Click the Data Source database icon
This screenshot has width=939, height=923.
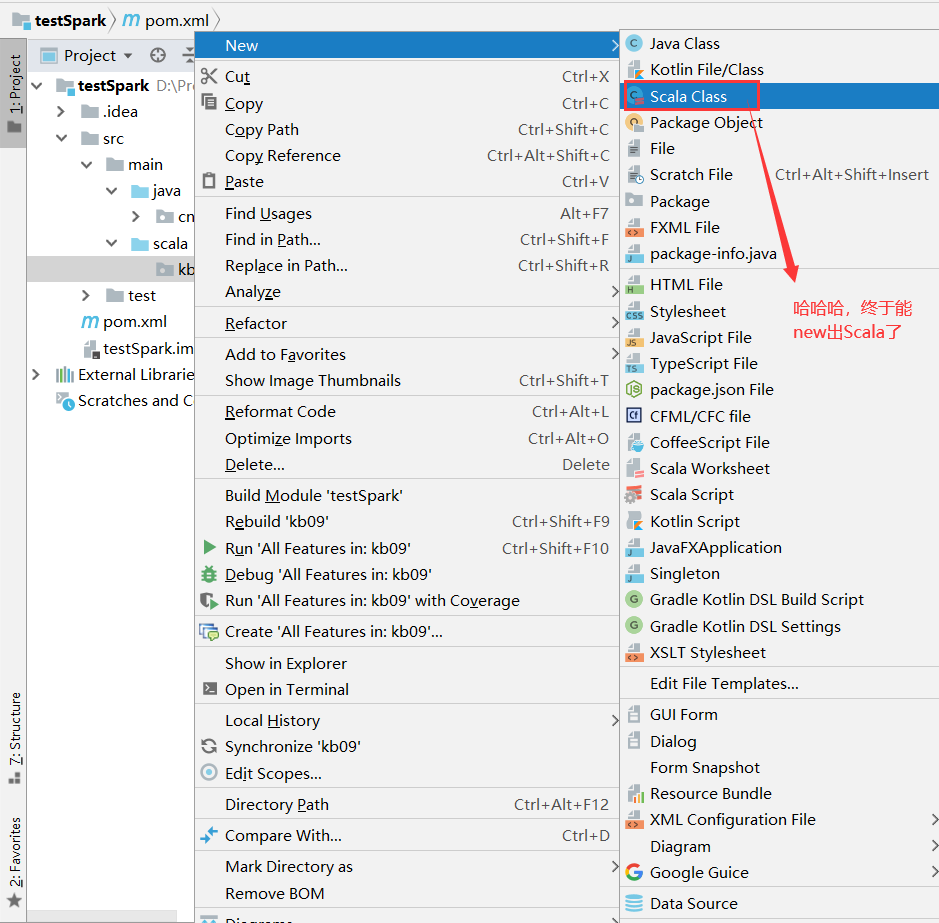[634, 903]
